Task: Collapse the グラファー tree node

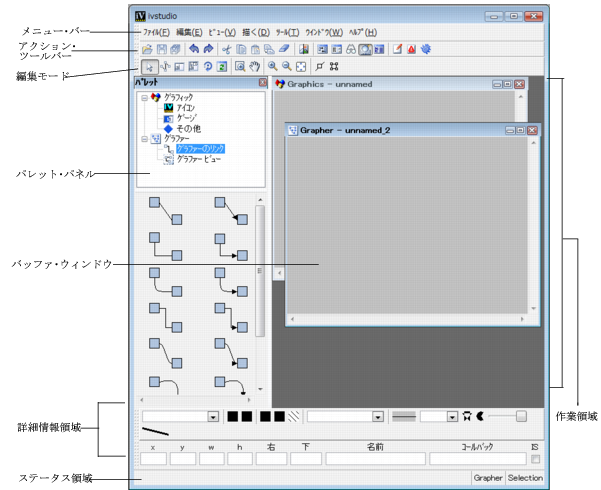Action: click(x=145, y=138)
